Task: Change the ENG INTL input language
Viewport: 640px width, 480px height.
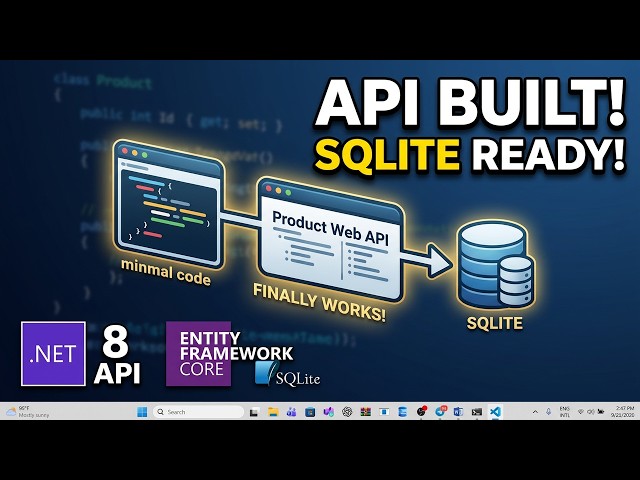Action: point(564,412)
